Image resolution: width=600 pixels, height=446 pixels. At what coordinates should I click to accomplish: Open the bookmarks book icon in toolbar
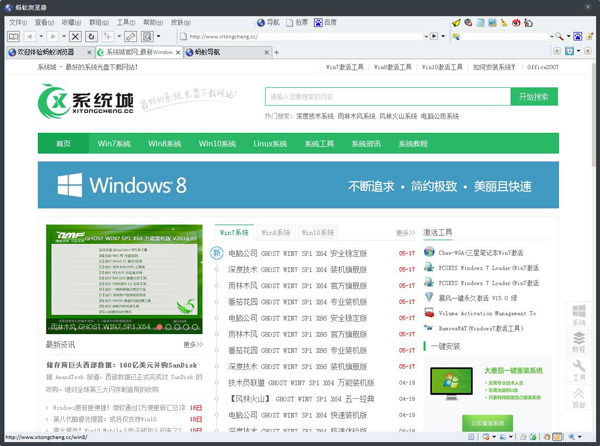(13, 37)
